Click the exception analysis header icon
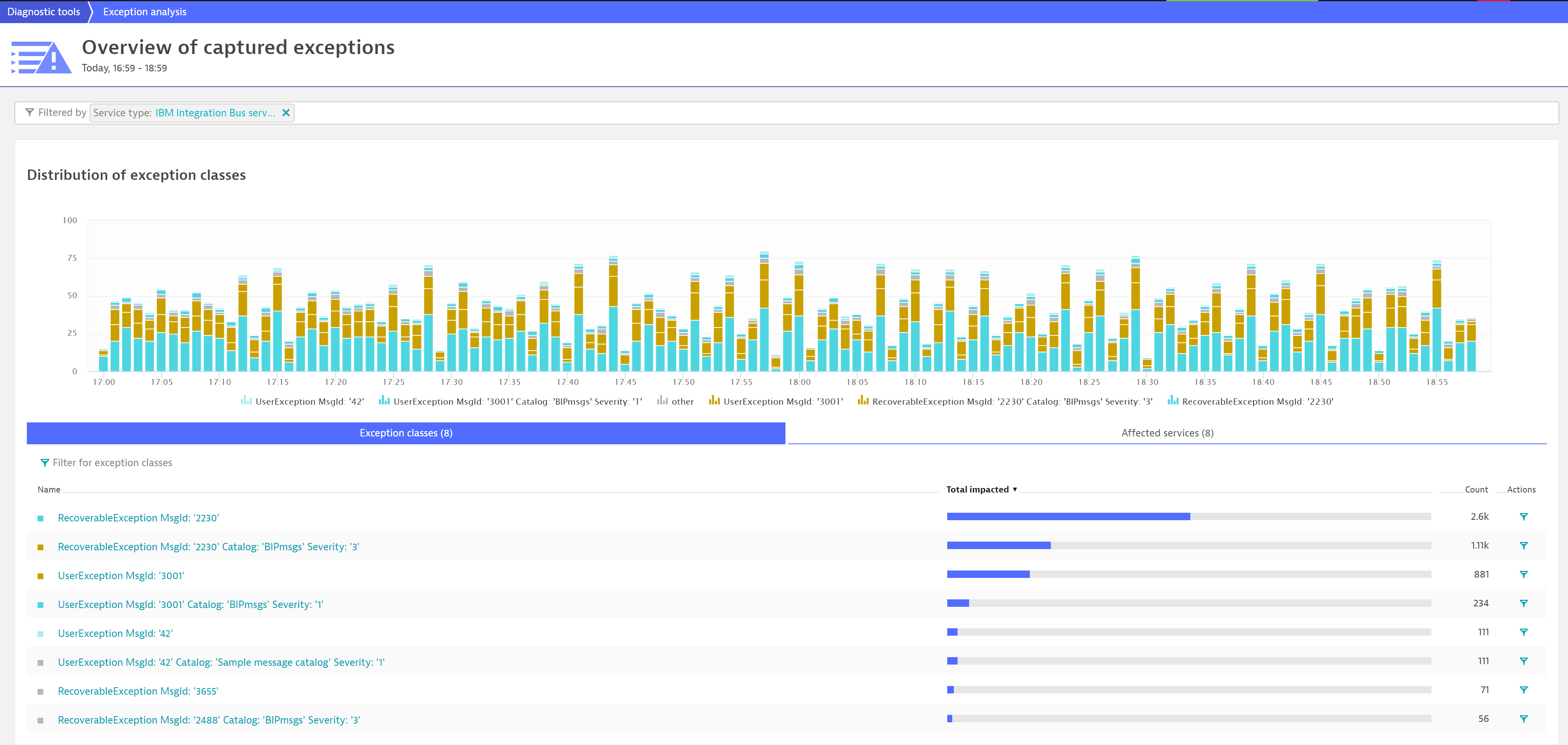This screenshot has height=745, width=1568. pyautogui.click(x=41, y=57)
